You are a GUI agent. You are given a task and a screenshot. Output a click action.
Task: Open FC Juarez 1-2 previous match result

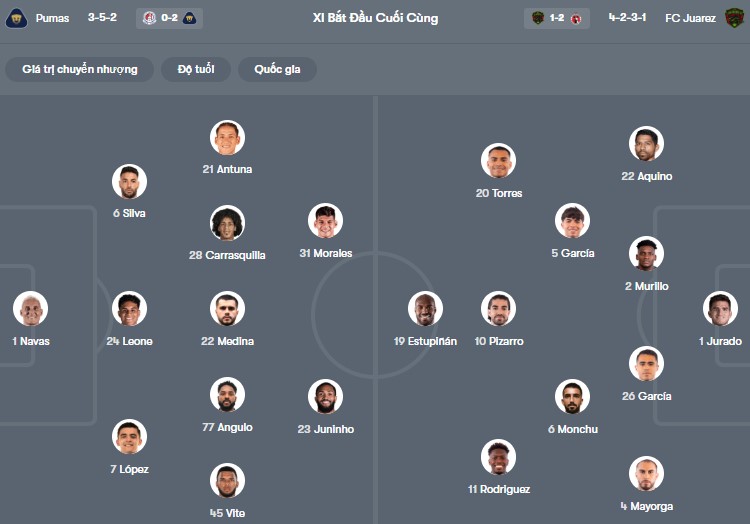(557, 18)
